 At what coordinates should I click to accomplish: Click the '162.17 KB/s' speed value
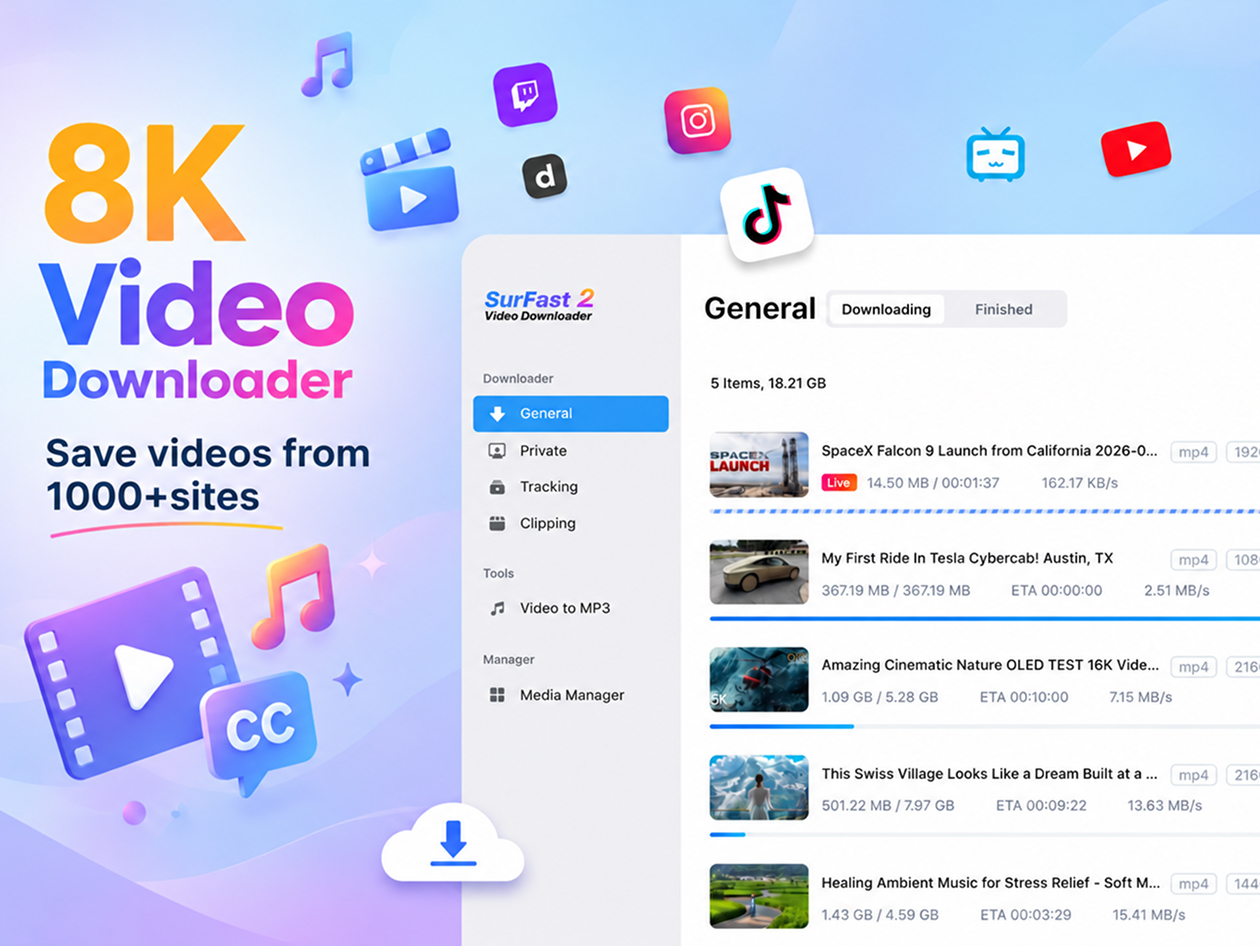point(1080,483)
